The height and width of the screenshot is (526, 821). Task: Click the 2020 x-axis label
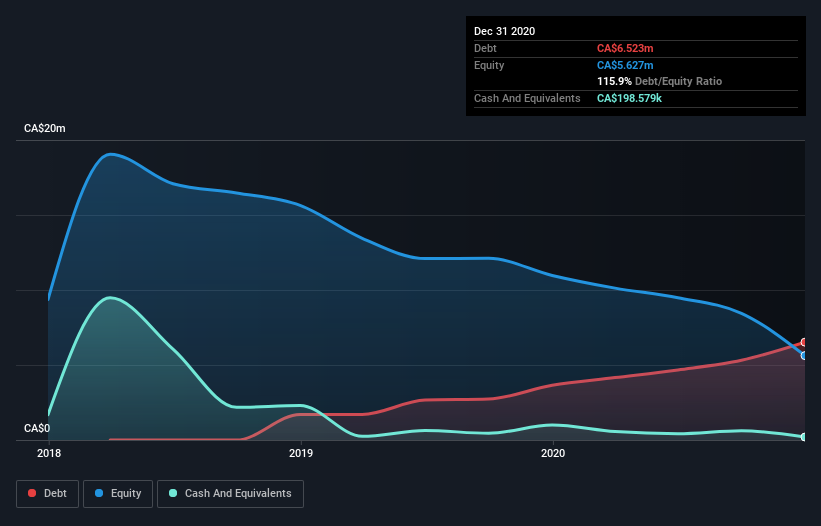pyautogui.click(x=553, y=453)
